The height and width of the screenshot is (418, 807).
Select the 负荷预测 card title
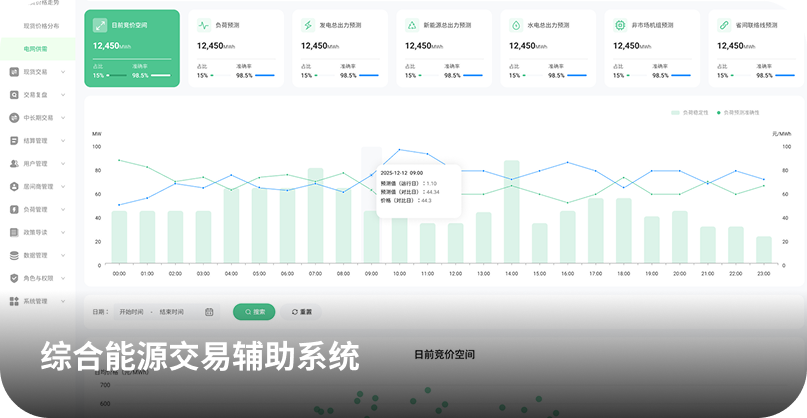pos(227,25)
